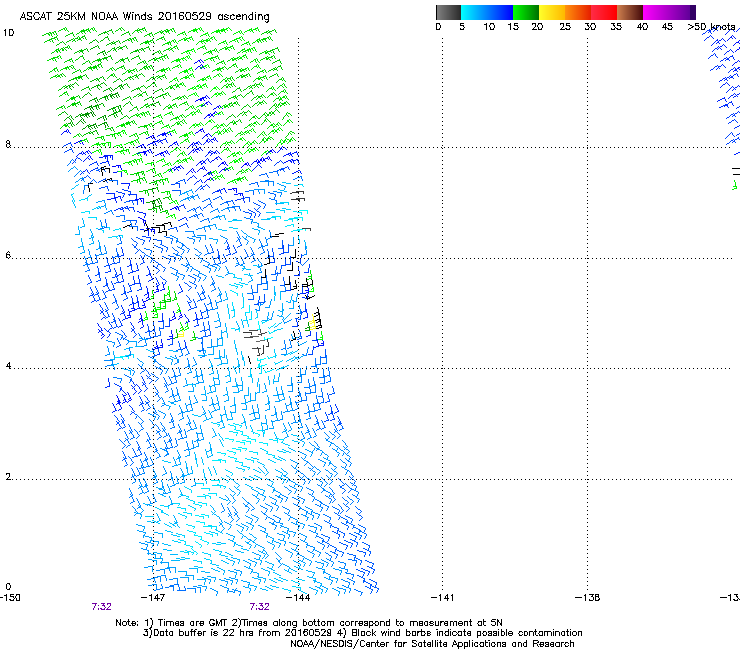The image size is (740, 650).
Task: Click the 'NOAA/NESDIS/Center for Satellite Applications and Research' credit
Action: 432,644
